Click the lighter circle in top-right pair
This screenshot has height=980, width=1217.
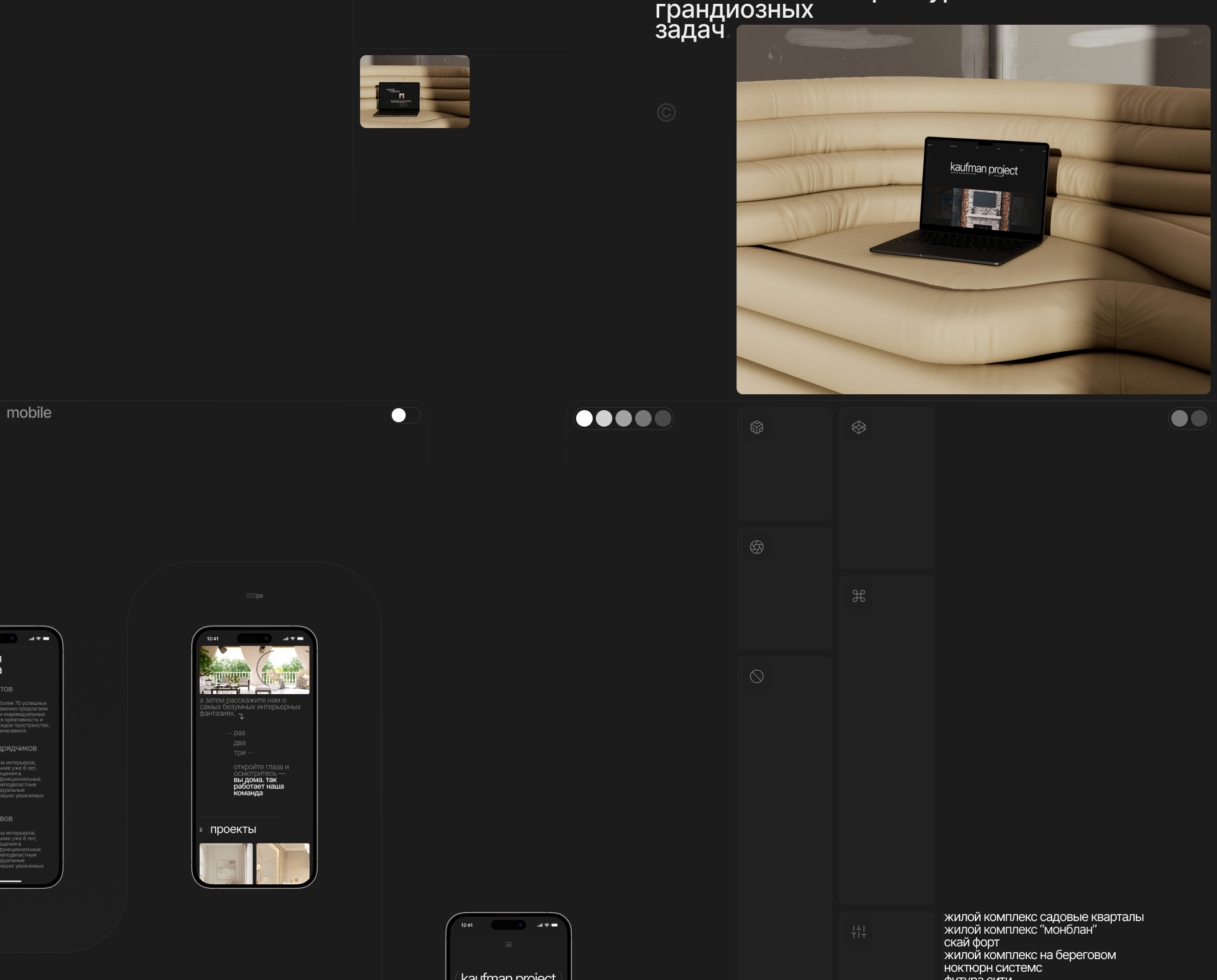click(x=1180, y=418)
